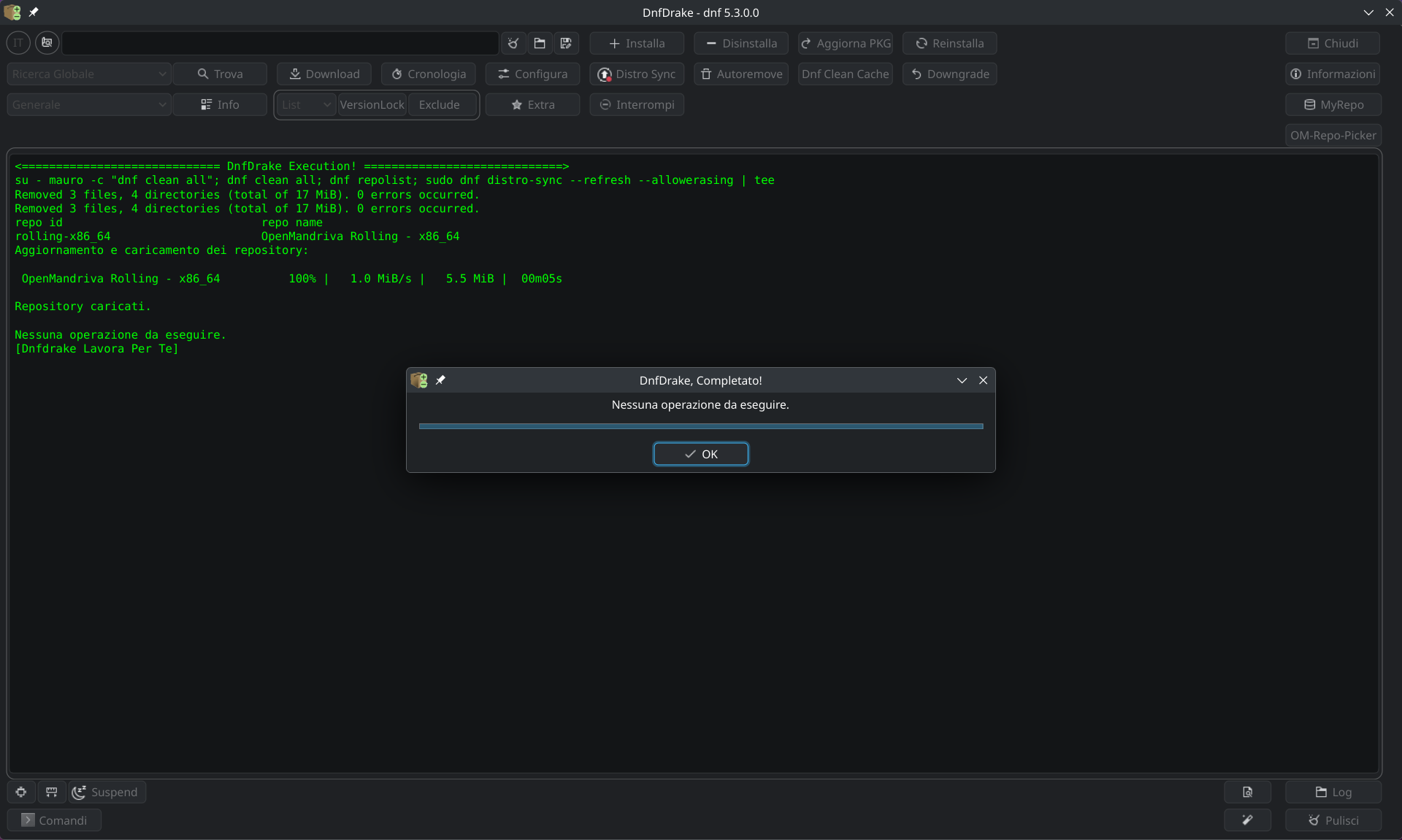Screen dimensions: 1402x840
Task: Click the package search icon beside IT
Action: [x=47, y=43]
